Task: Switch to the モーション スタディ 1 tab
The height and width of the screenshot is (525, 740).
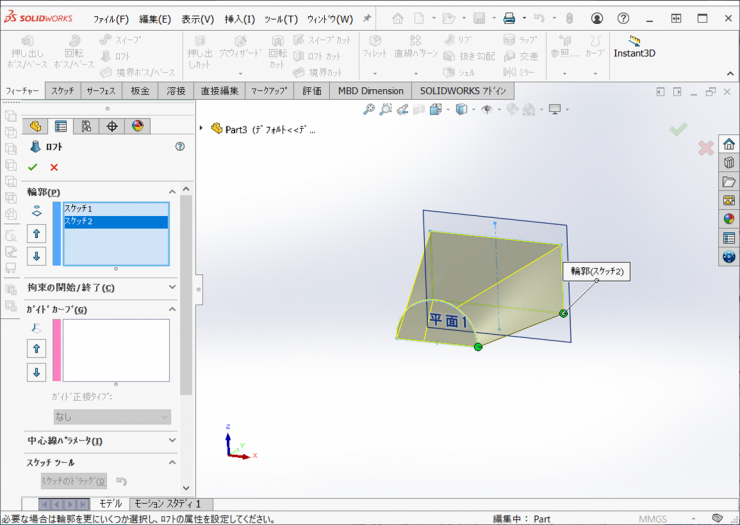Action: [167, 504]
